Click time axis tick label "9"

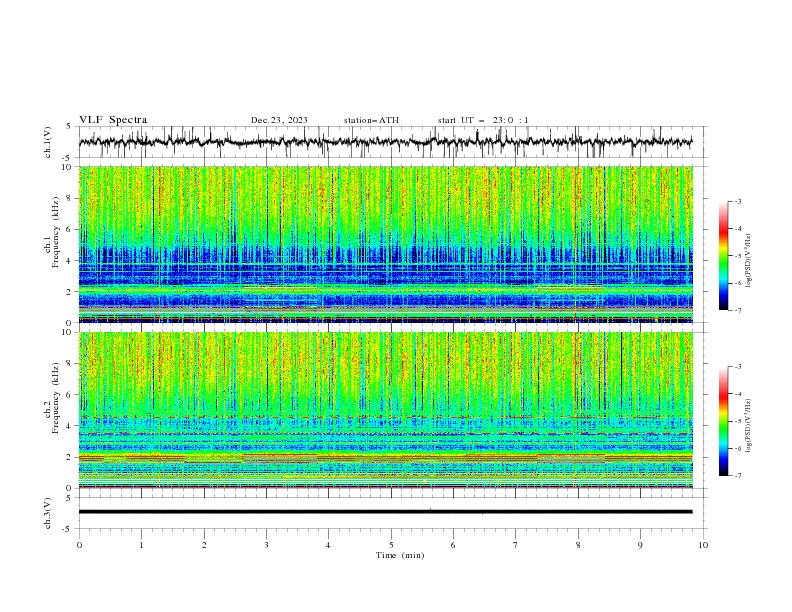[x=640, y=545]
